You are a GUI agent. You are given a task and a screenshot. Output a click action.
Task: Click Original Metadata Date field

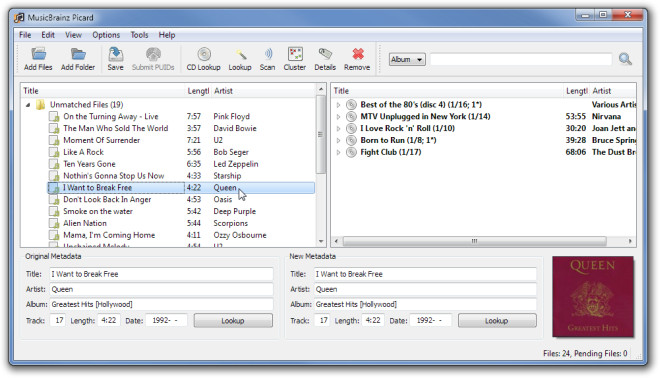pyautogui.click(x=166, y=321)
